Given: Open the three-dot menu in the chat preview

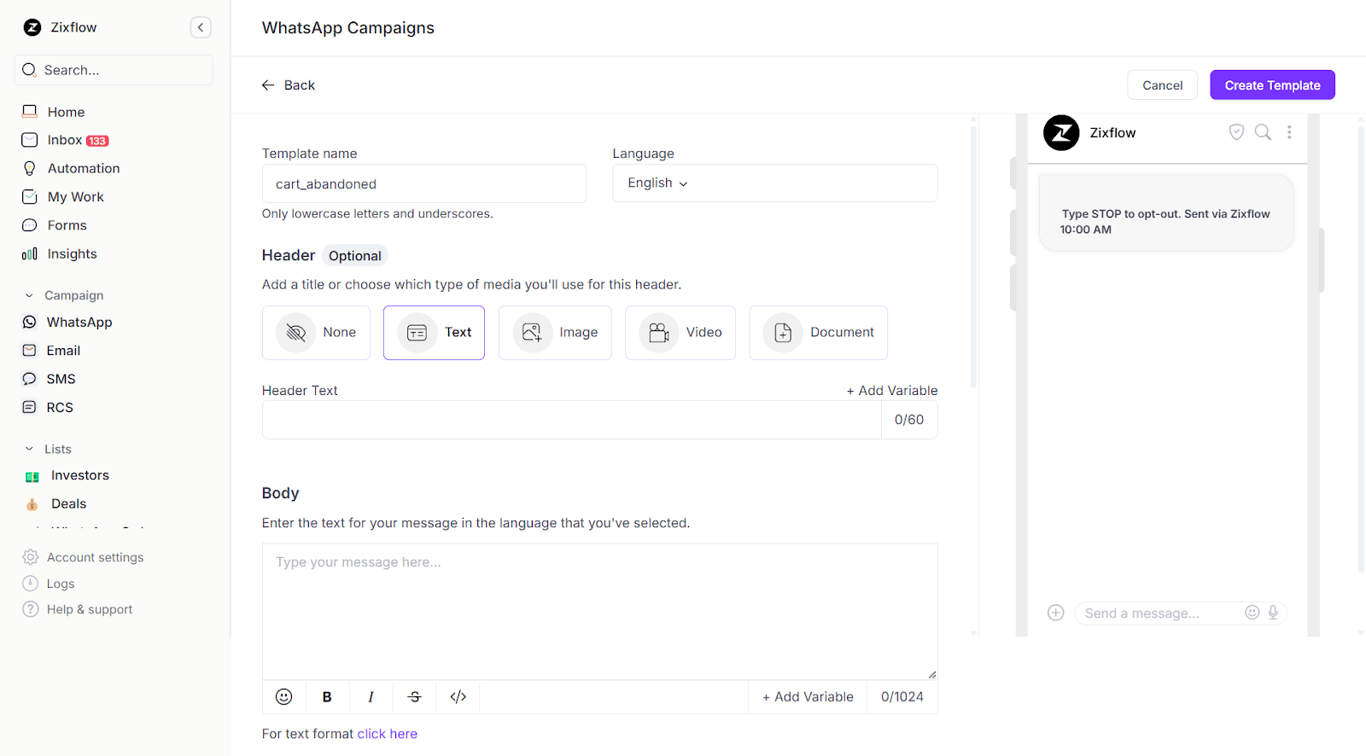Looking at the screenshot, I should tap(1289, 131).
